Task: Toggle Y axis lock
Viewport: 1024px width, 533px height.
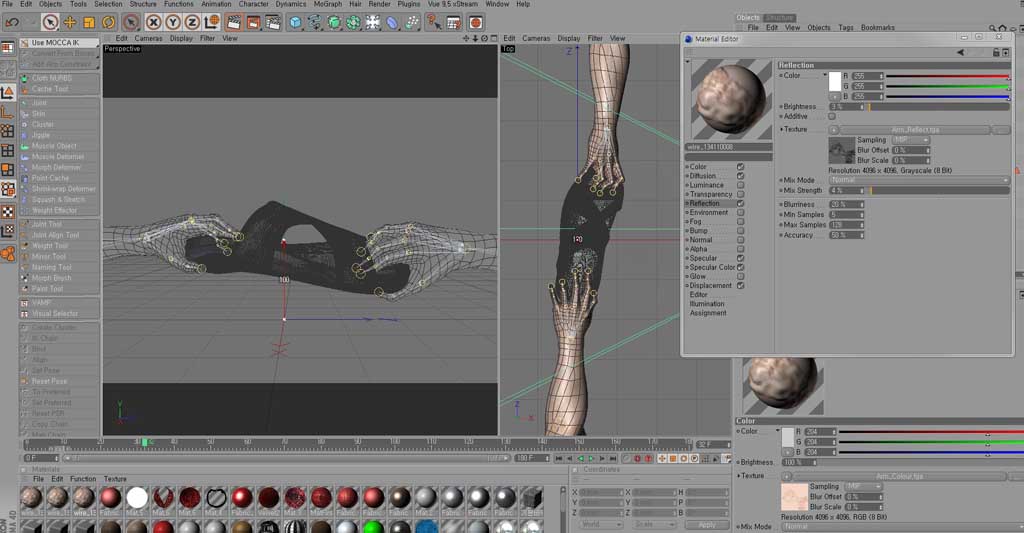Action: 172,23
